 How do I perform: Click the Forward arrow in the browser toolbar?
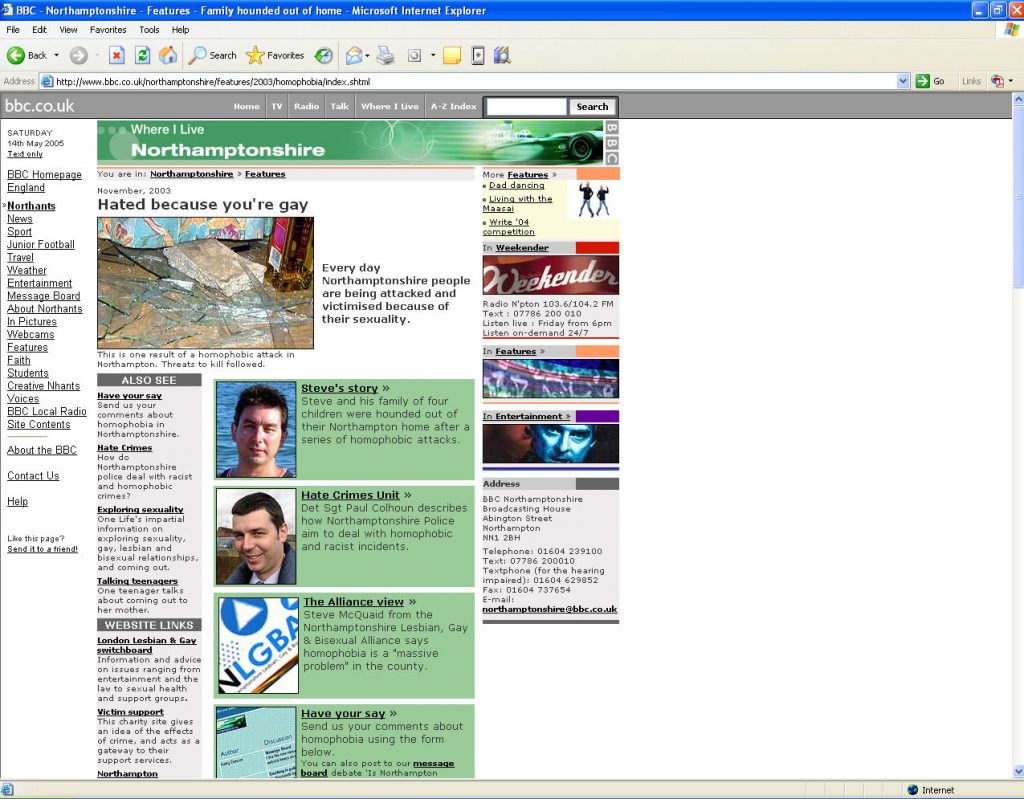click(x=78, y=56)
